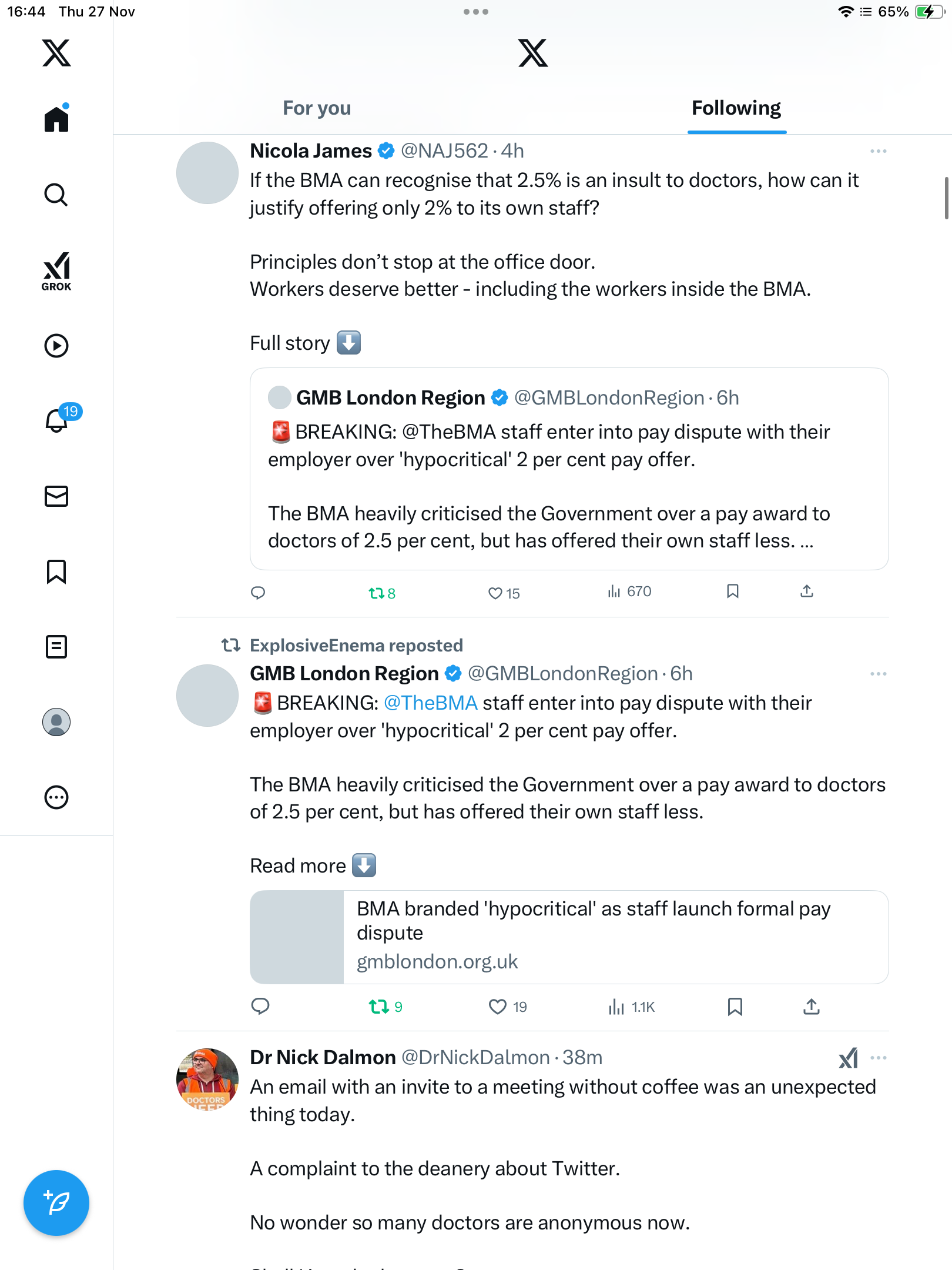This screenshot has height=1270, width=952.
Task: Click the timeline scrollbar handle
Action: tap(946, 198)
